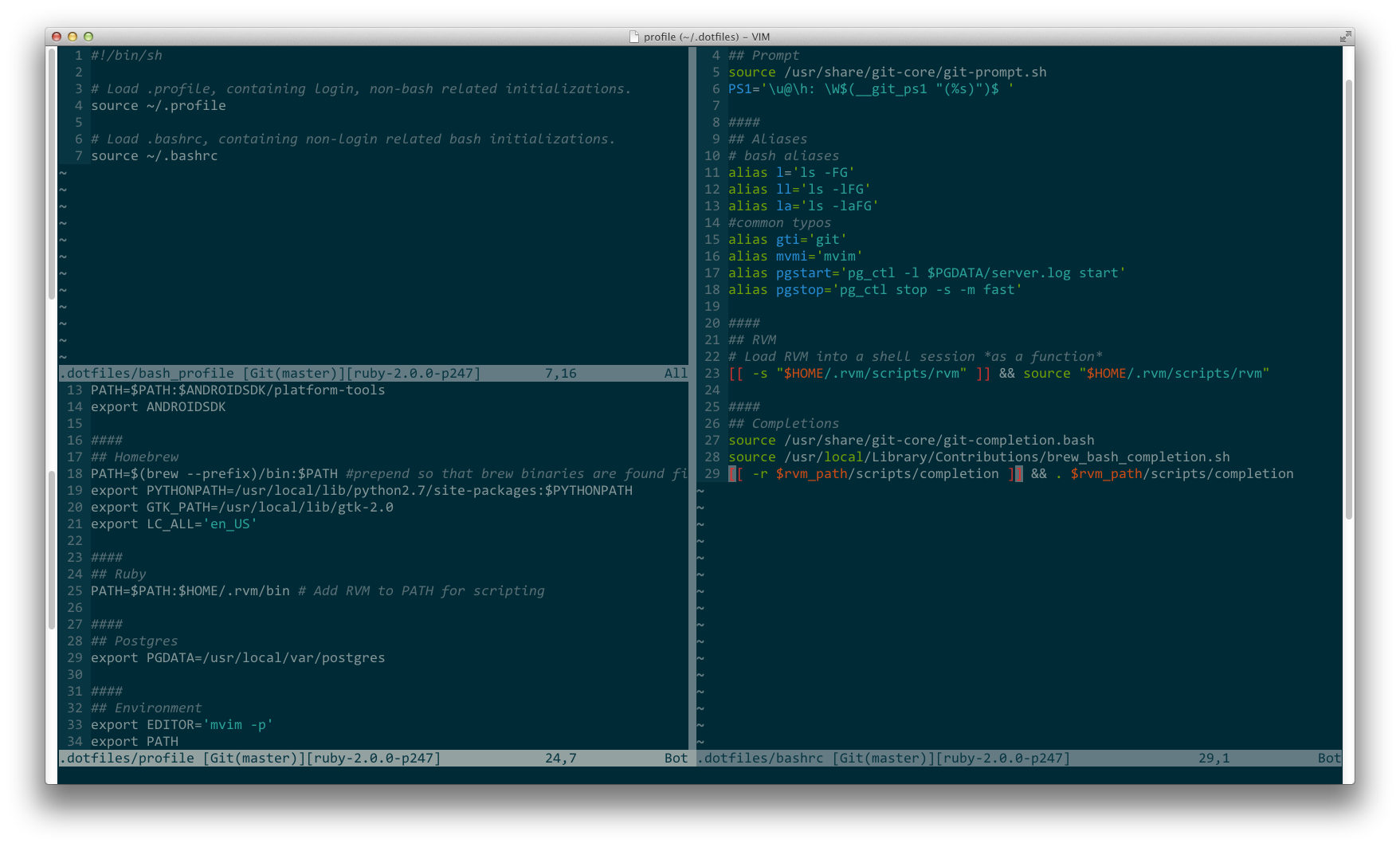Click the red close window button
The width and height of the screenshot is (1400, 847).
(x=57, y=37)
